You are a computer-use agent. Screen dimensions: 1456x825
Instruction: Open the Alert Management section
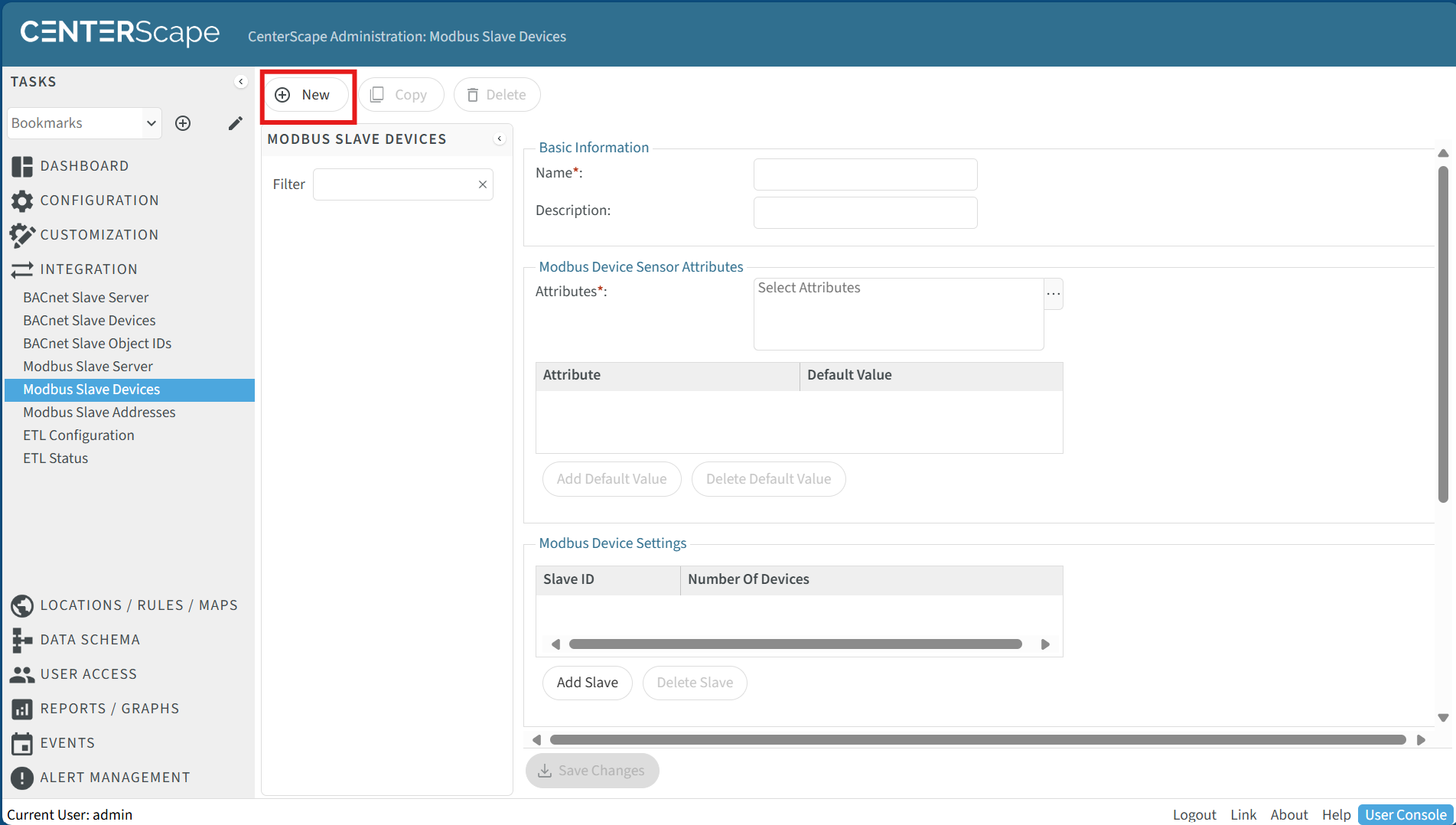tap(115, 778)
